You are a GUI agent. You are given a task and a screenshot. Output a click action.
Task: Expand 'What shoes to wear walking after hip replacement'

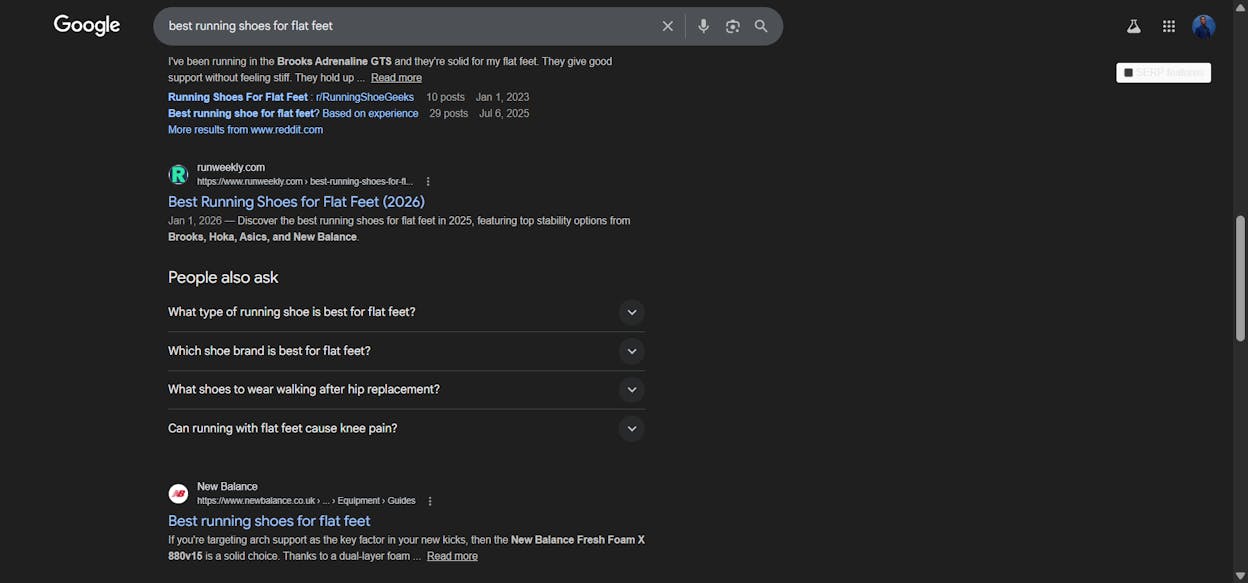pos(406,389)
